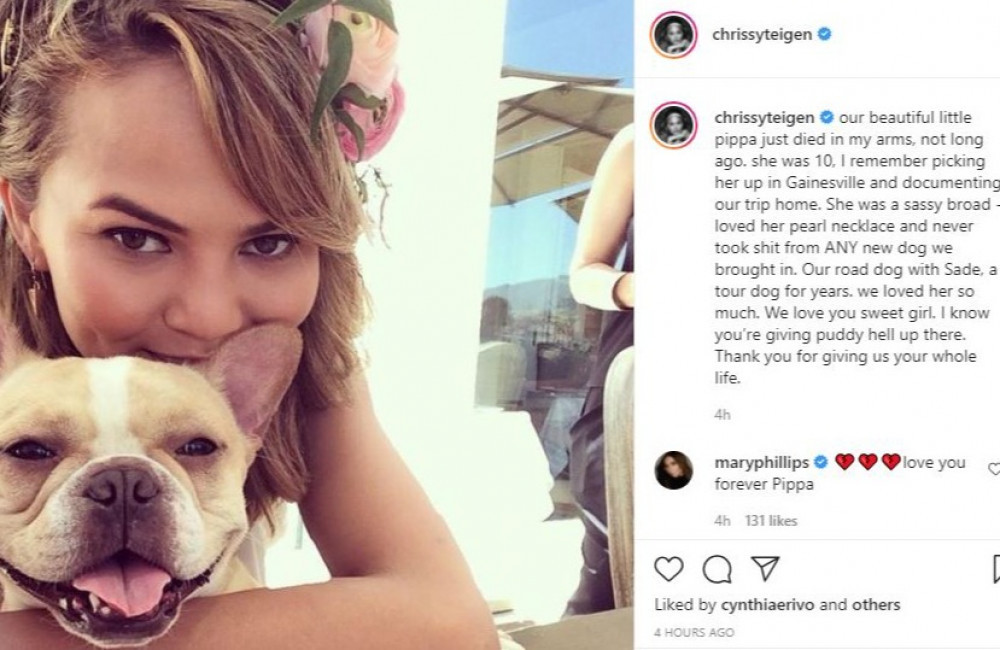Click the chrissyteigen avatar in the post header
The height and width of the screenshot is (650, 1000).
click(673, 36)
